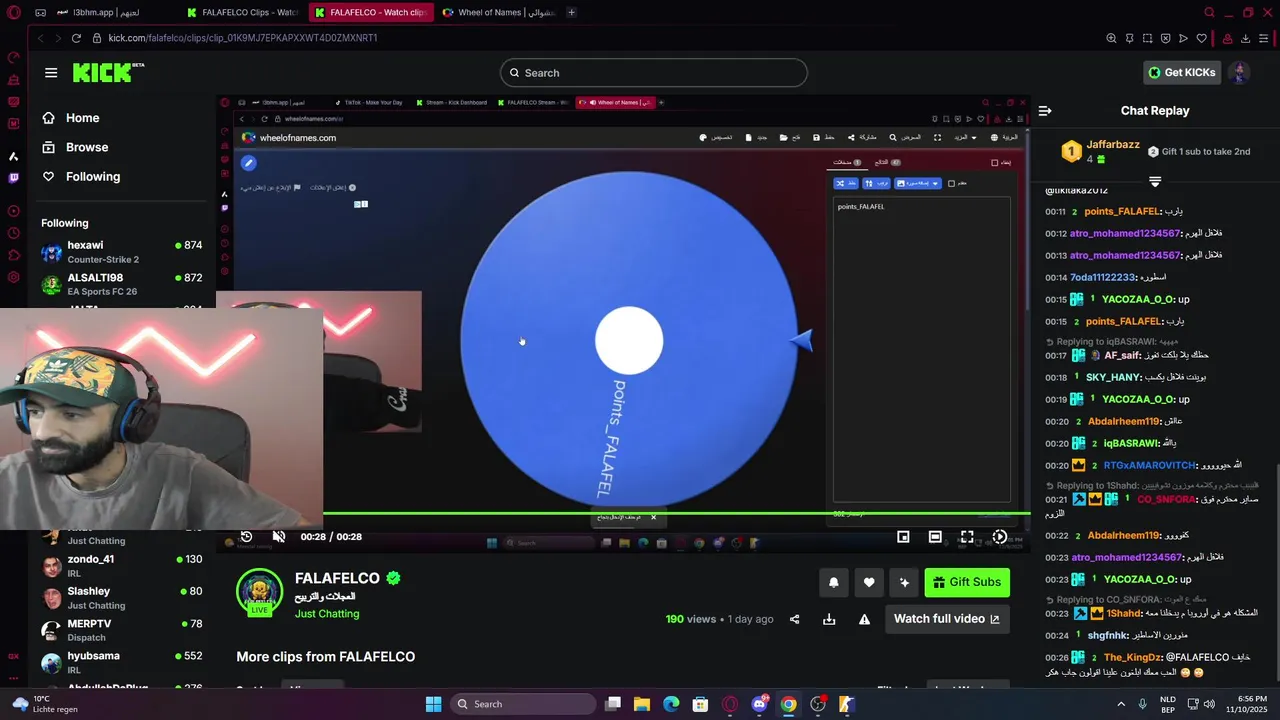Click username SKY_HANY in chat

click(x=1113, y=377)
